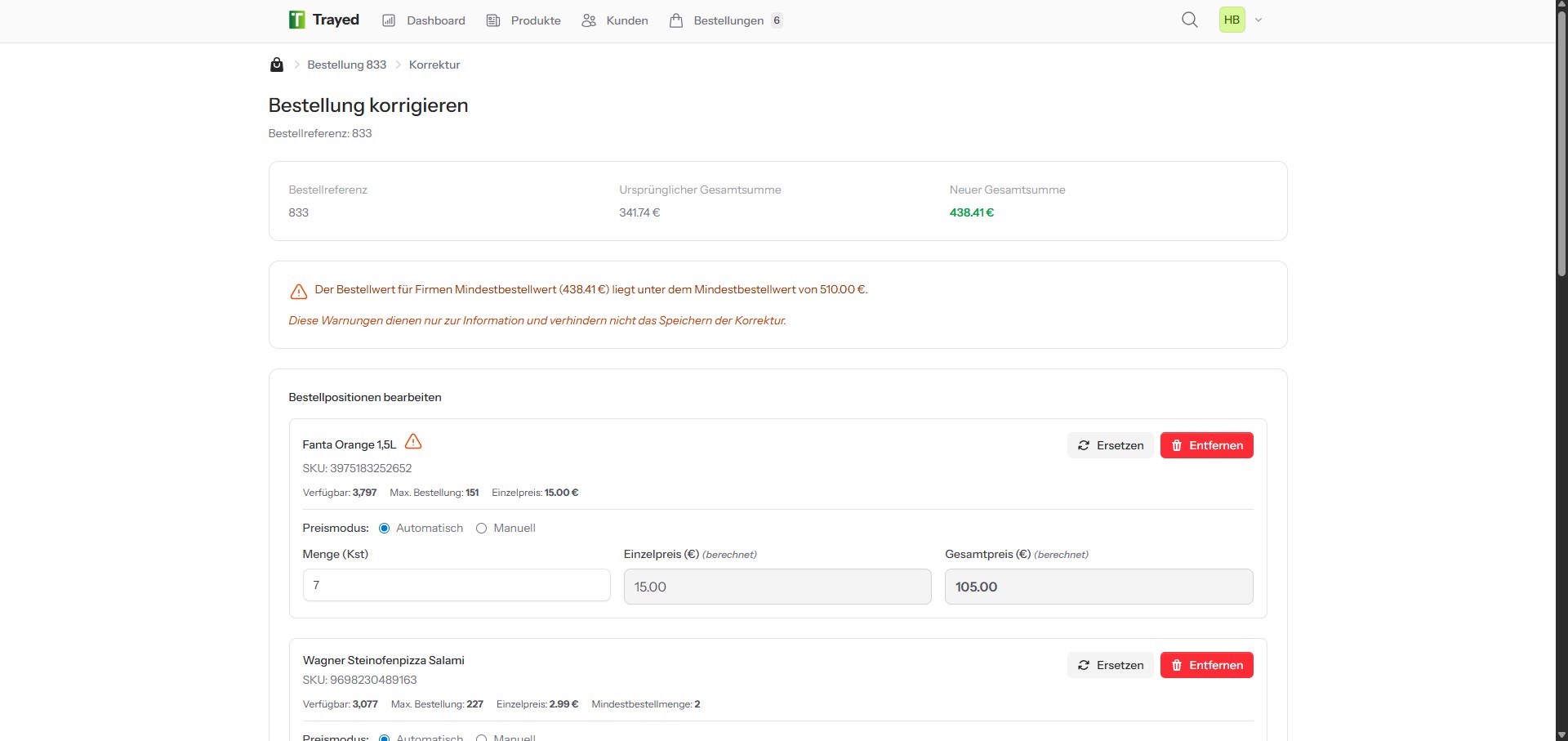Click the Kunden people icon
Viewport: 1568px width, 741px height.
coord(588,20)
